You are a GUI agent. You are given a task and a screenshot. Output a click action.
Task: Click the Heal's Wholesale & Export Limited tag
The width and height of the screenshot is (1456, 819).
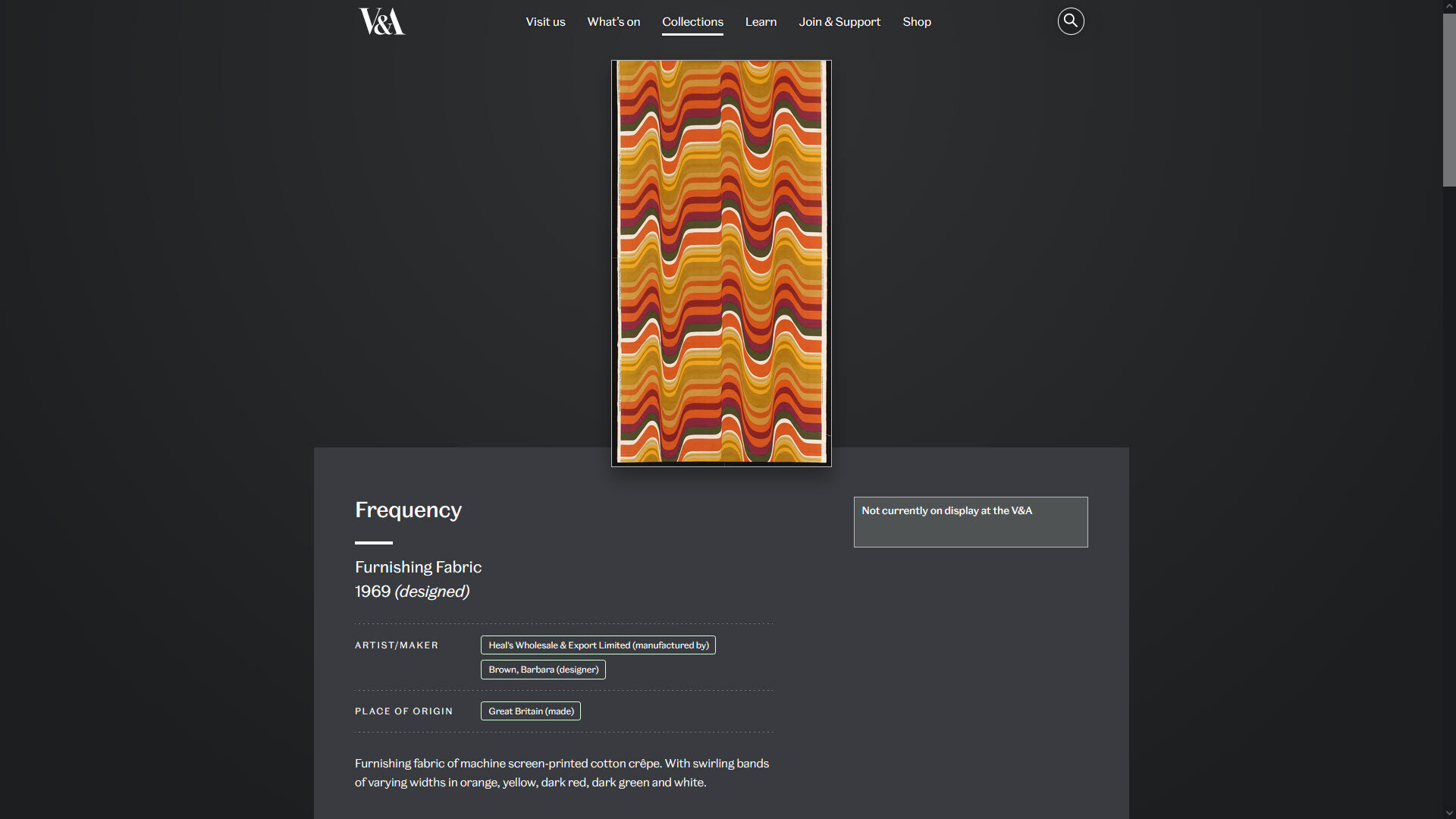point(598,645)
